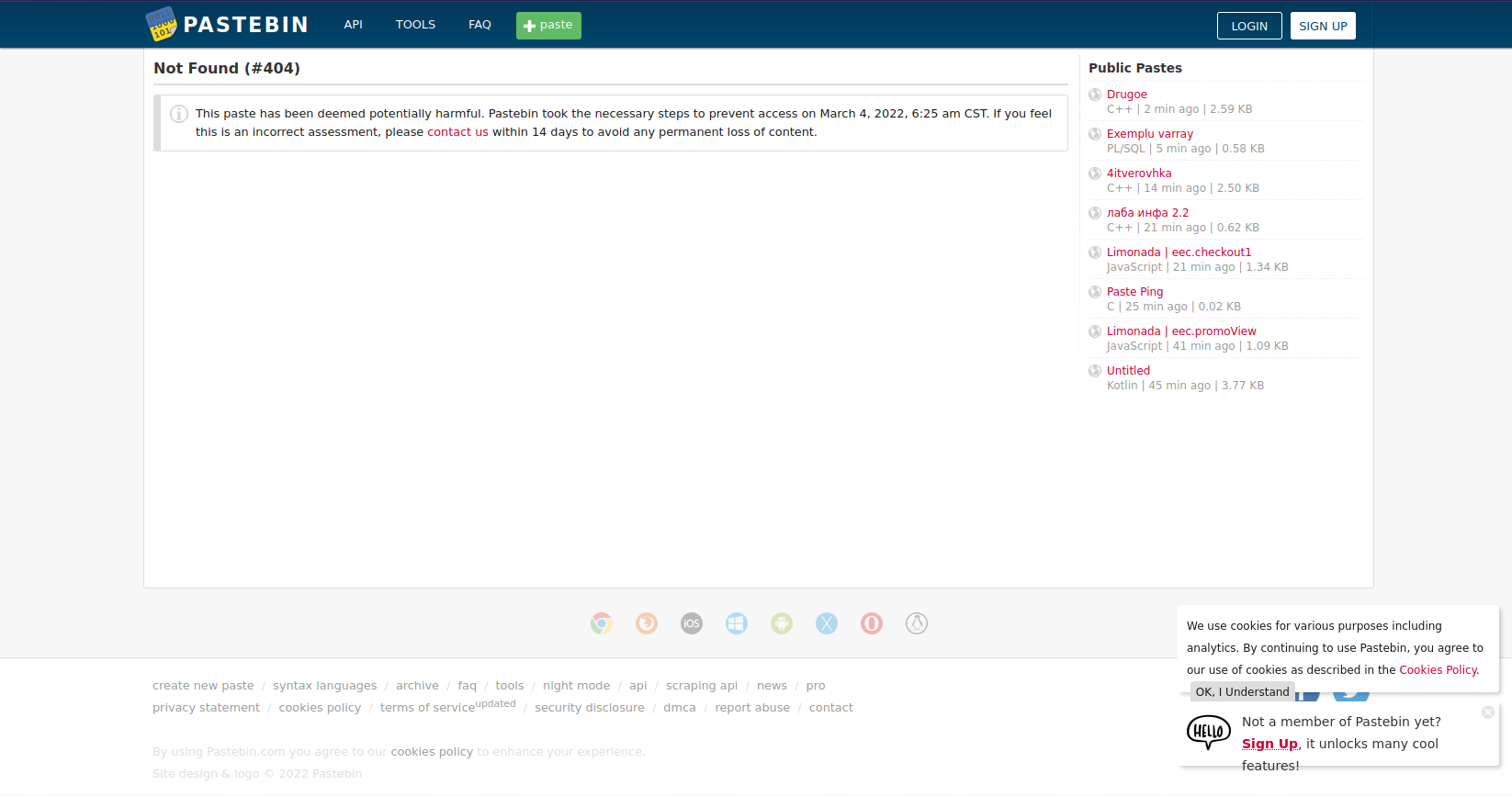The image size is (1512, 796).
Task: Open the TOOLS menu item
Action: (x=415, y=25)
